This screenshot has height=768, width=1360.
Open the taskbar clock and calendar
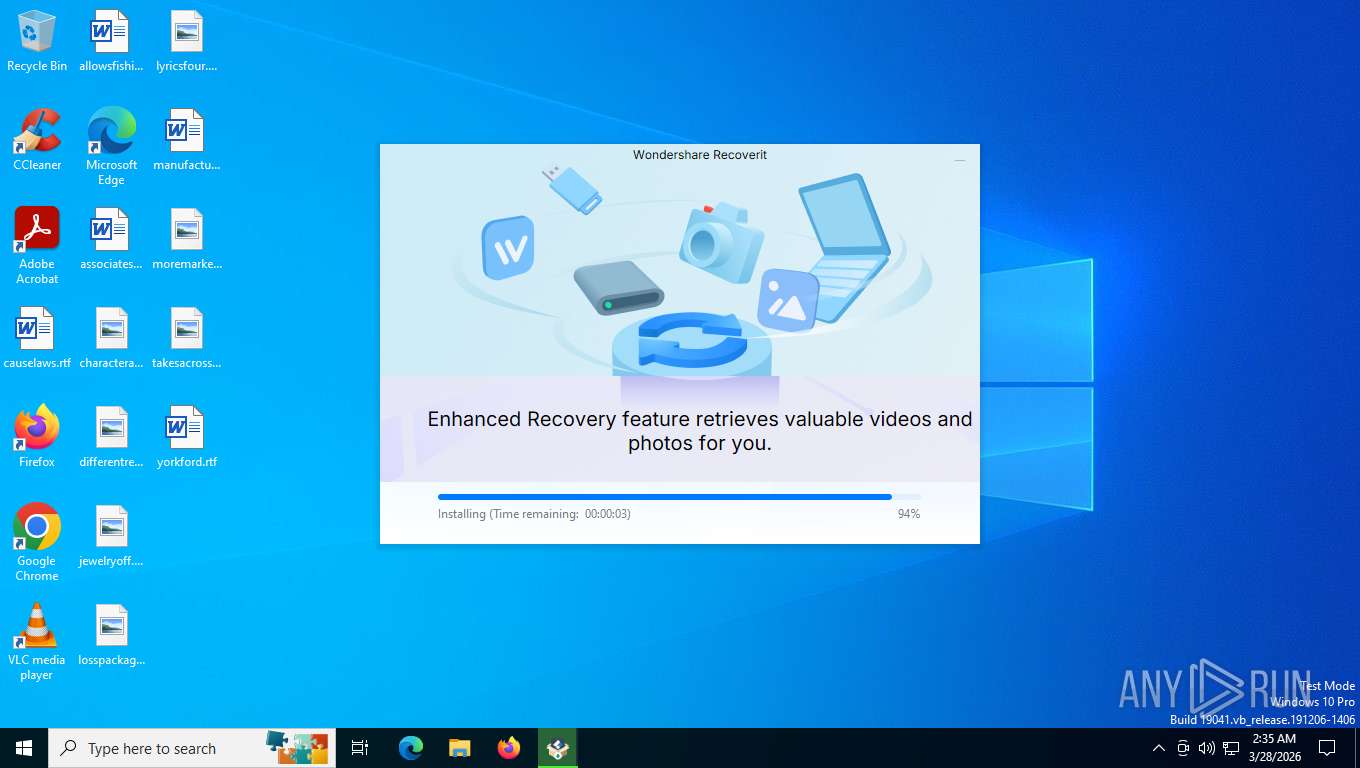pyautogui.click(x=1274, y=748)
